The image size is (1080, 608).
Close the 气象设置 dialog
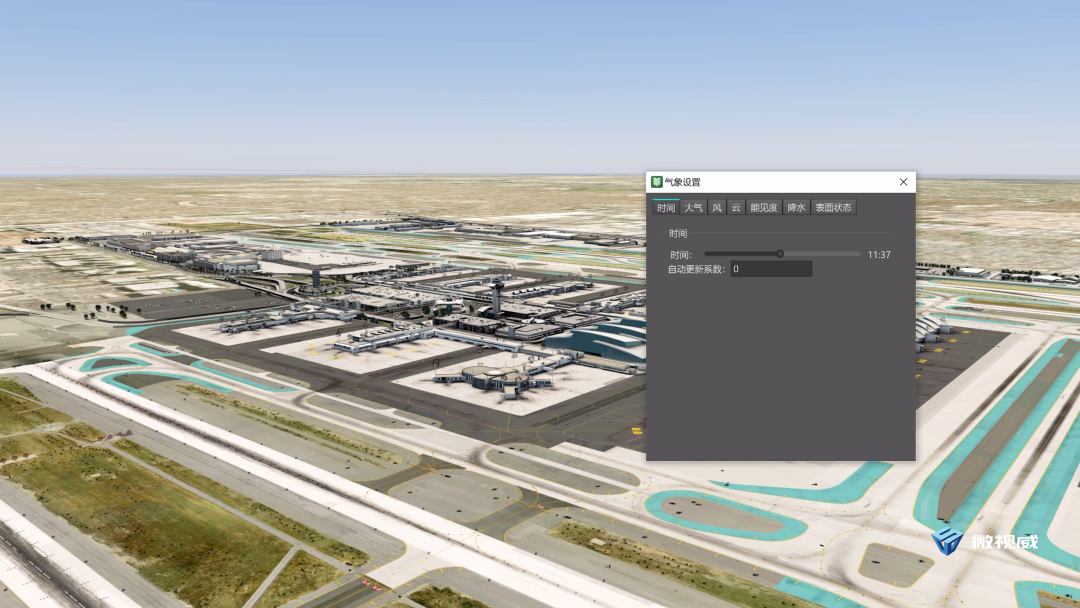[903, 182]
